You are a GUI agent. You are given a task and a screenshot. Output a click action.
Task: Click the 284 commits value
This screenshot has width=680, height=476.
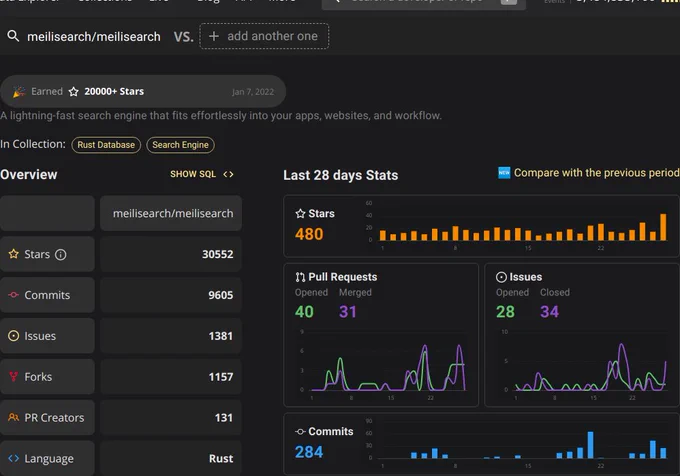click(309, 452)
